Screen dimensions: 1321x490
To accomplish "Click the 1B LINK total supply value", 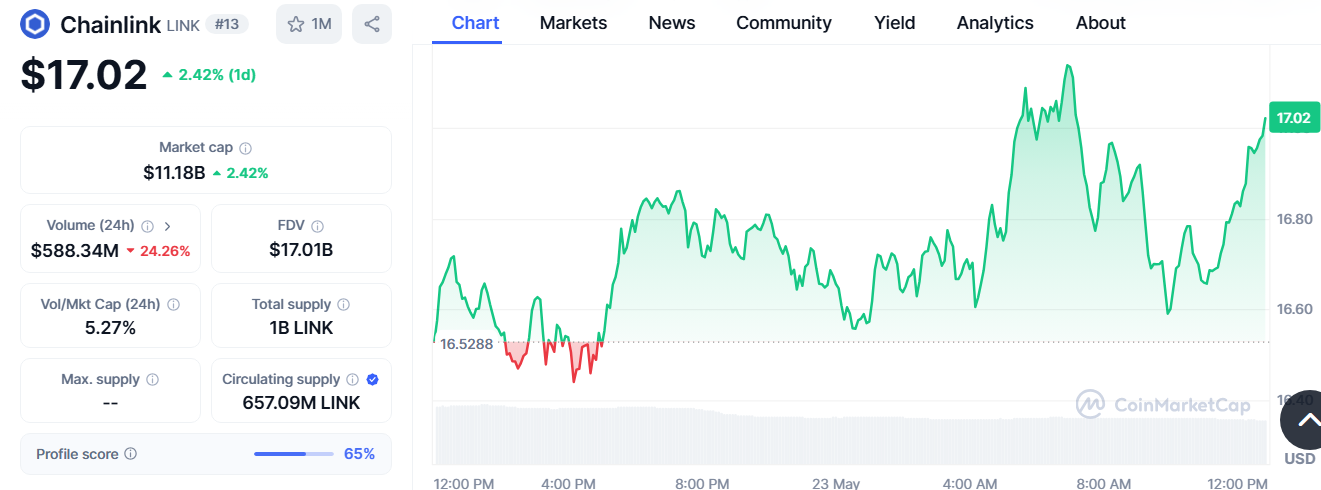I will 301,328.
